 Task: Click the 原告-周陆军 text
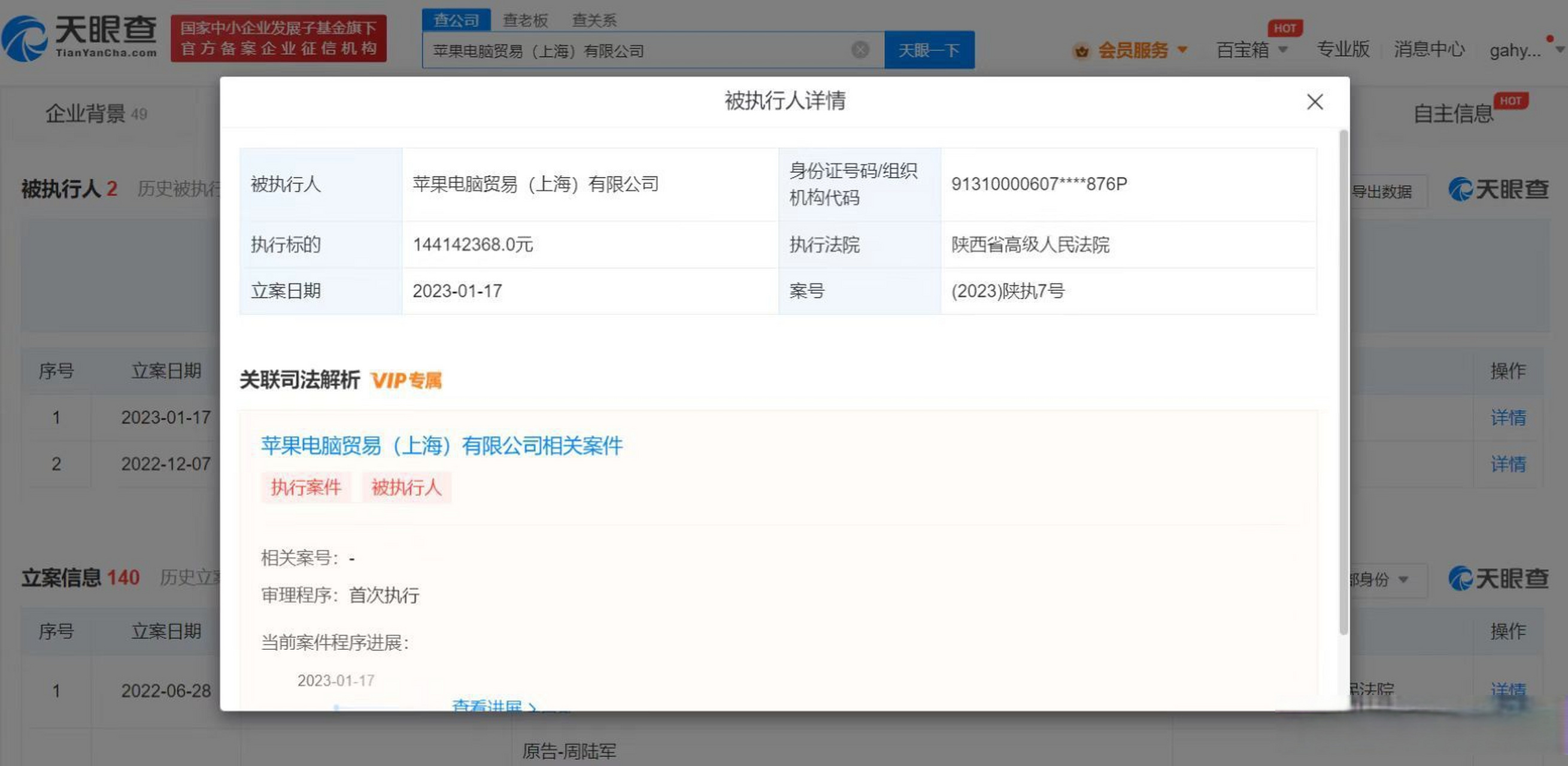click(569, 752)
